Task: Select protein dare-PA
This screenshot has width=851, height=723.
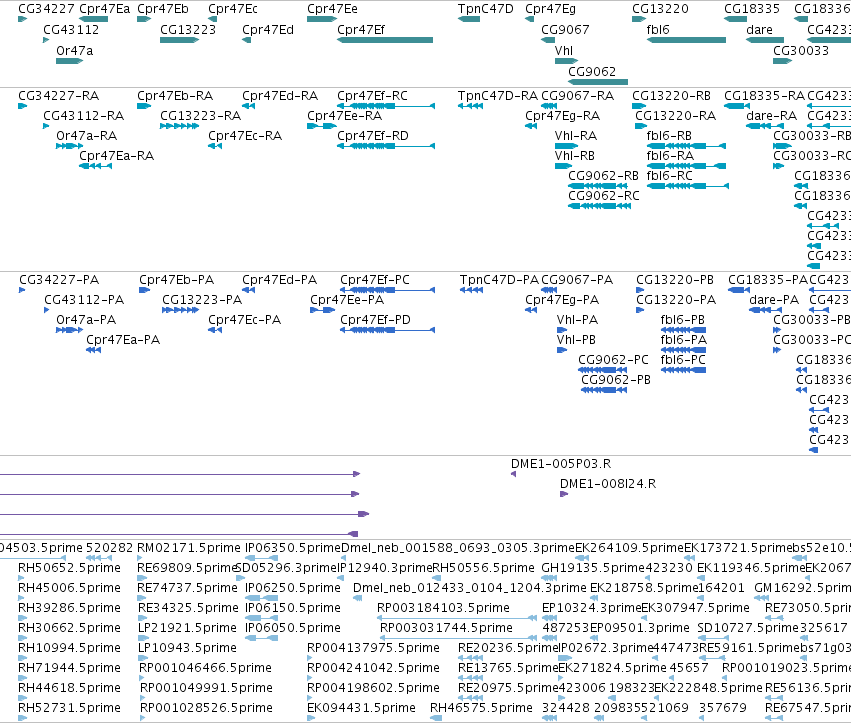Action: (766, 310)
